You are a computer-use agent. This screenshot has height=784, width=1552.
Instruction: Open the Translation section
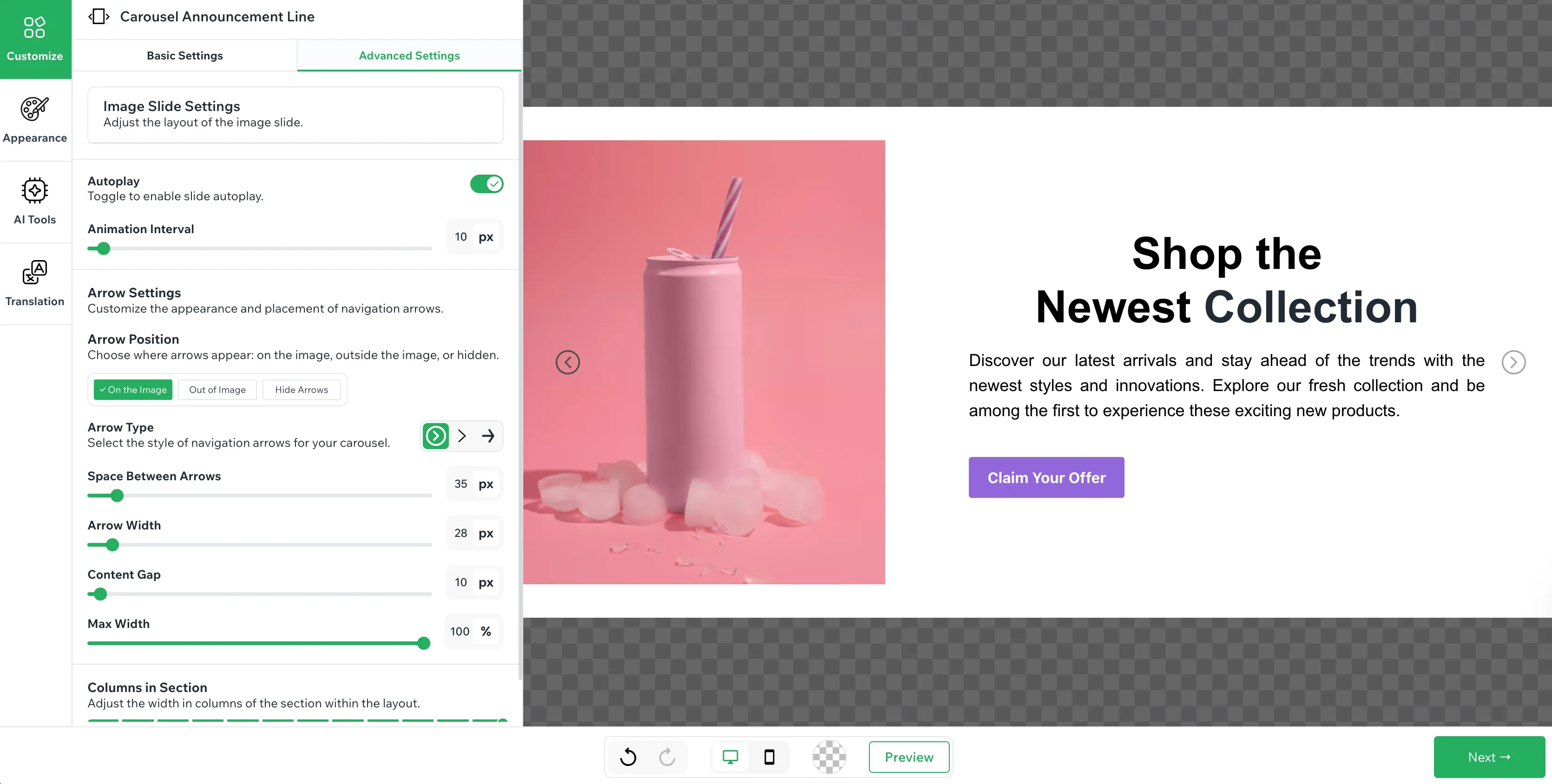click(35, 284)
